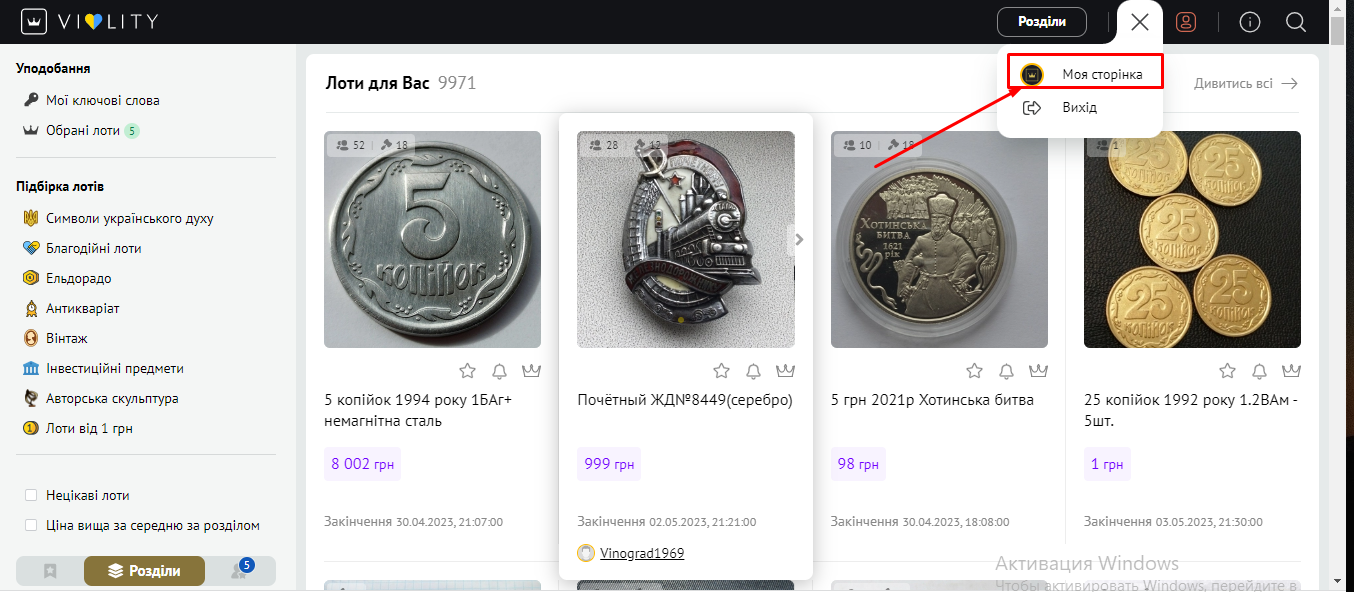Open Розділи button in top header
The image size is (1354, 592).
(x=1042, y=22)
